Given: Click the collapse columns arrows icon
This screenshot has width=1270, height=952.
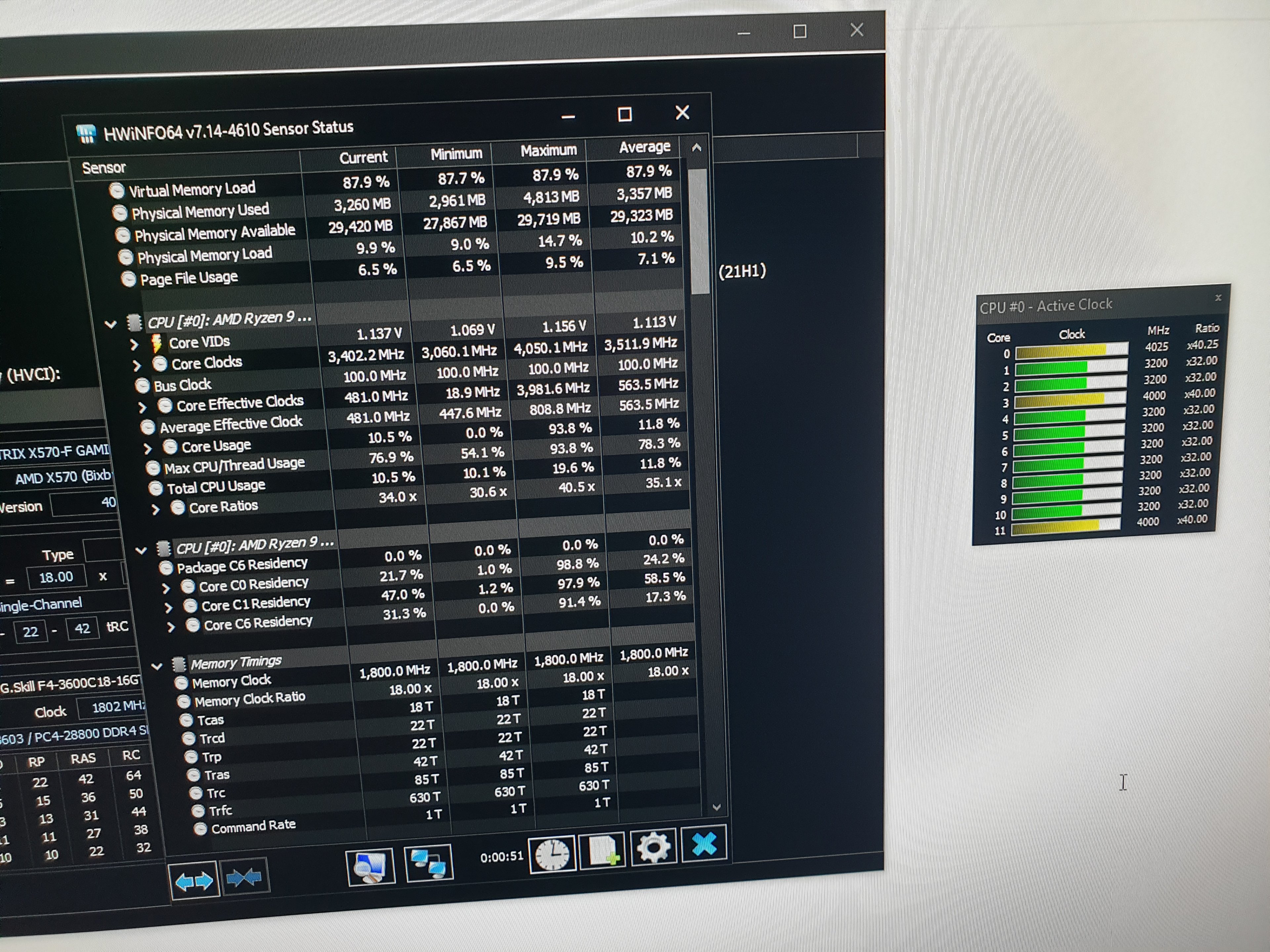Looking at the screenshot, I should (244, 877).
